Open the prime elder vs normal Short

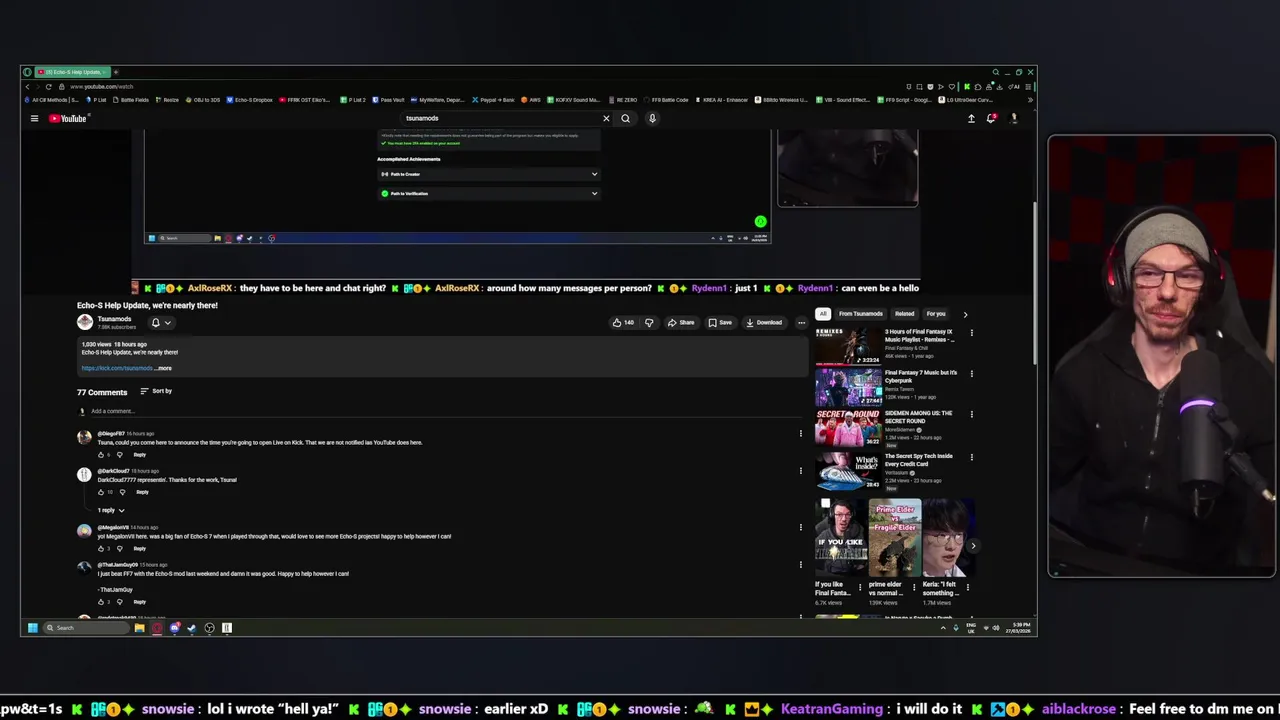[895, 537]
